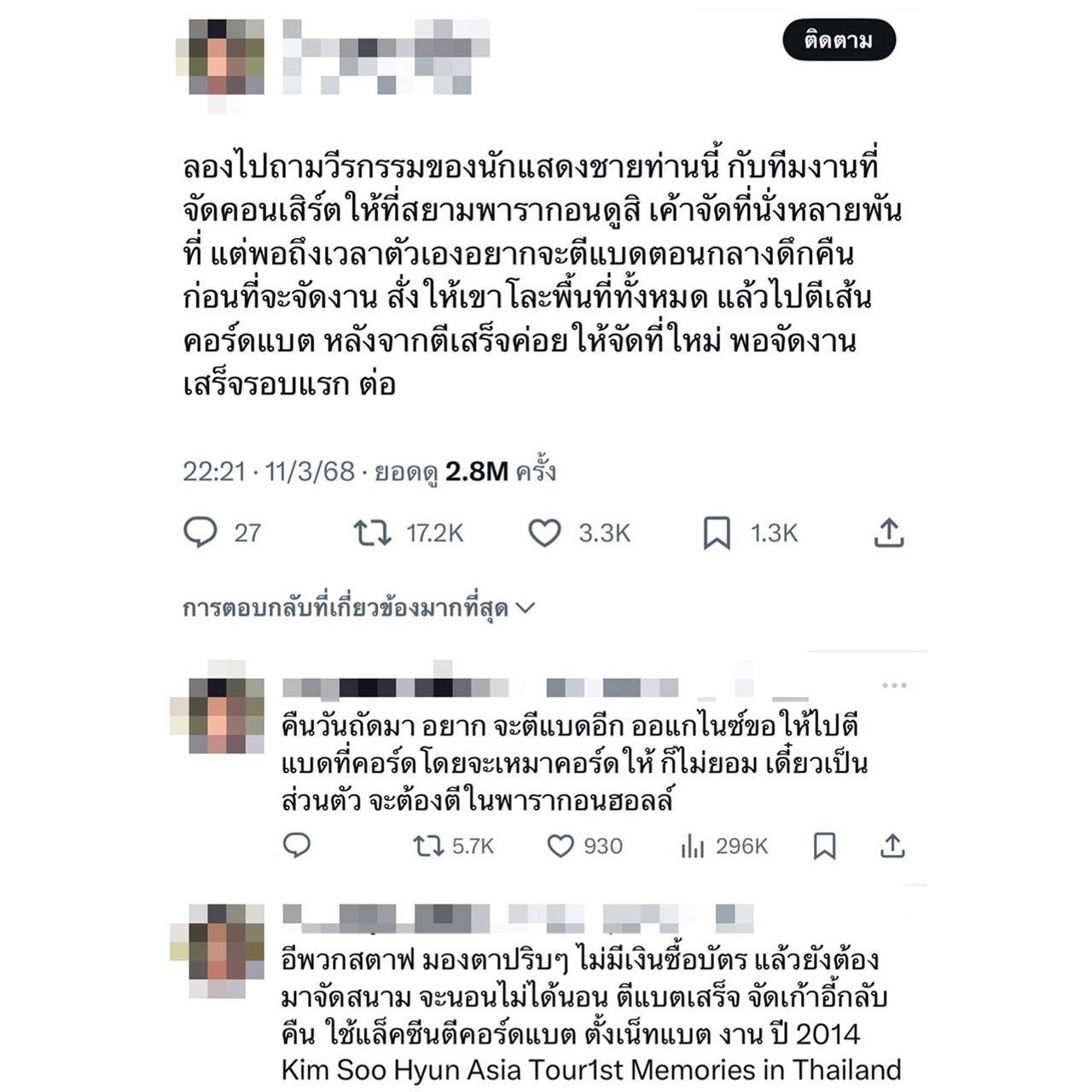Open view count 2.8M ยอดดู details
The width and height of the screenshot is (1092, 1092).
[466, 472]
